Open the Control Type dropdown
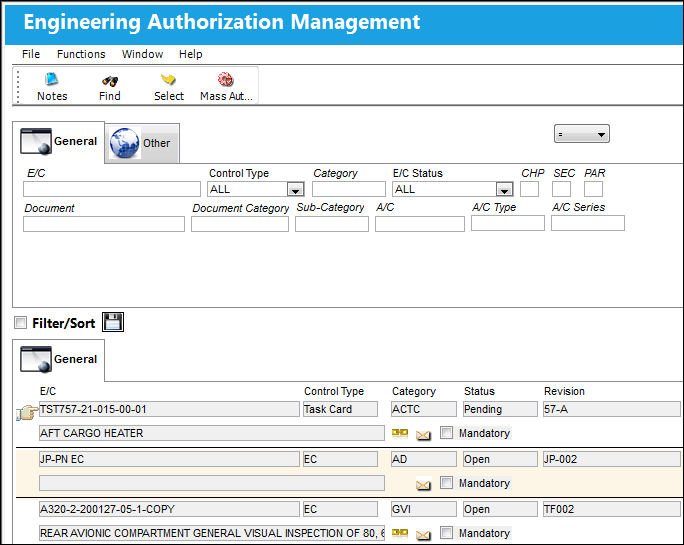684x545 pixels. 295,189
